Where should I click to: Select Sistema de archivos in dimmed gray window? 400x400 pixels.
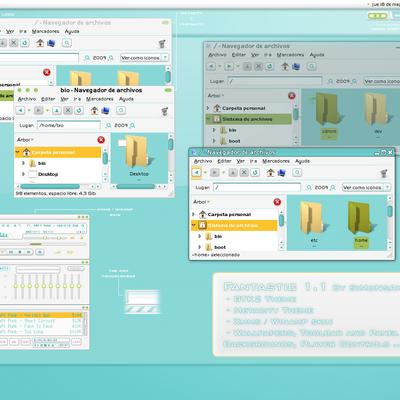(x=249, y=119)
